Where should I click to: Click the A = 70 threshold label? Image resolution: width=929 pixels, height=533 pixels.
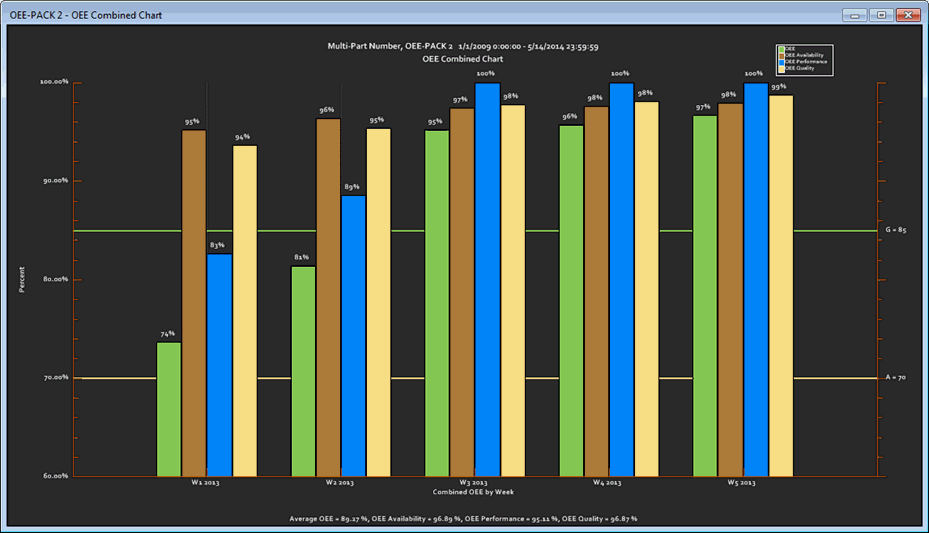click(x=895, y=378)
